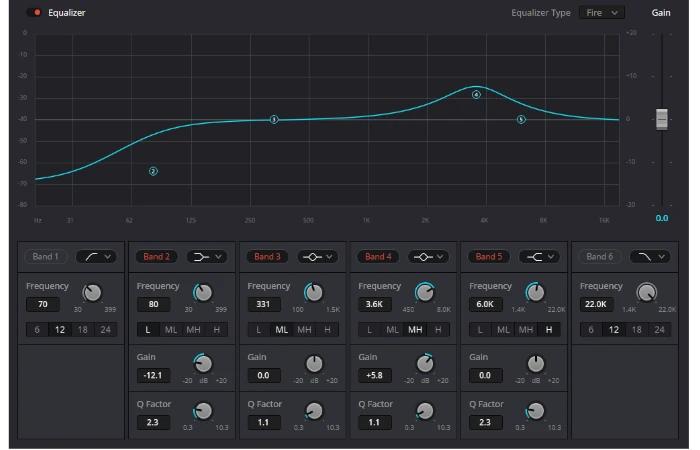Open Band 6 low-pass filter shape dropdown
The image size is (700, 450).
650,257
